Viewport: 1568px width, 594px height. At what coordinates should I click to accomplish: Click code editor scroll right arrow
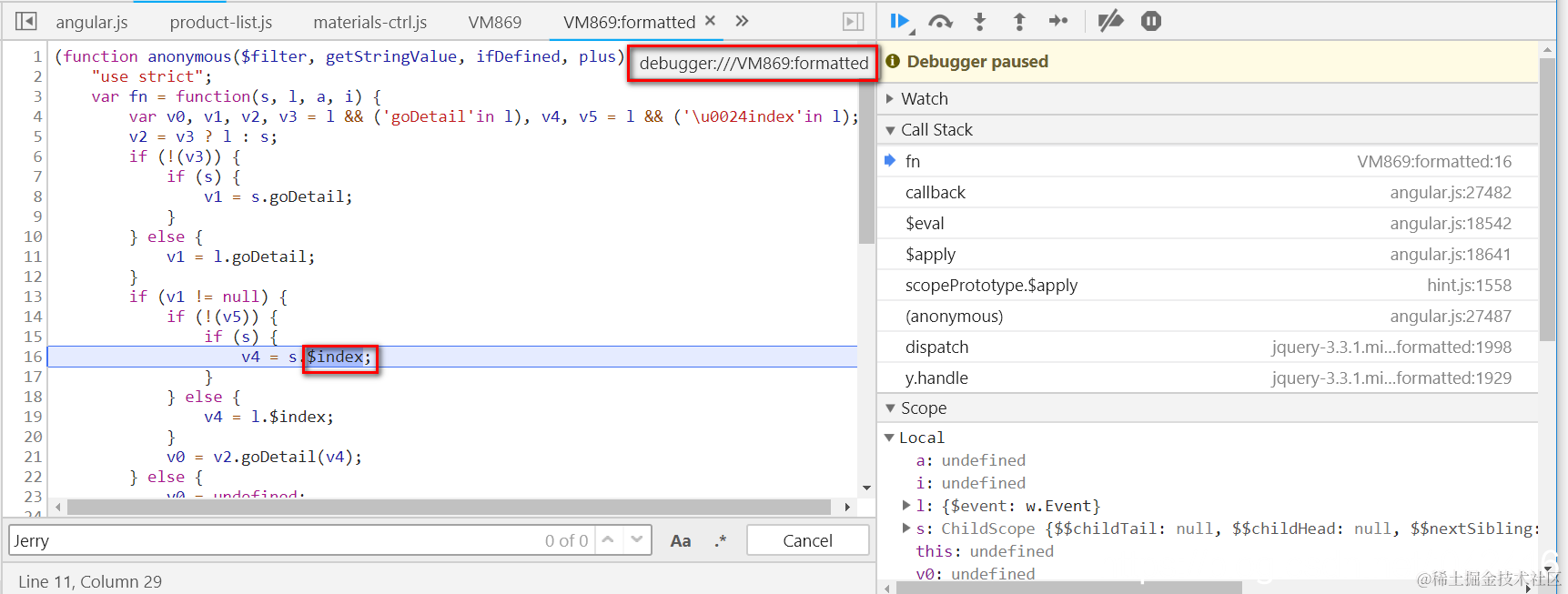point(847,507)
